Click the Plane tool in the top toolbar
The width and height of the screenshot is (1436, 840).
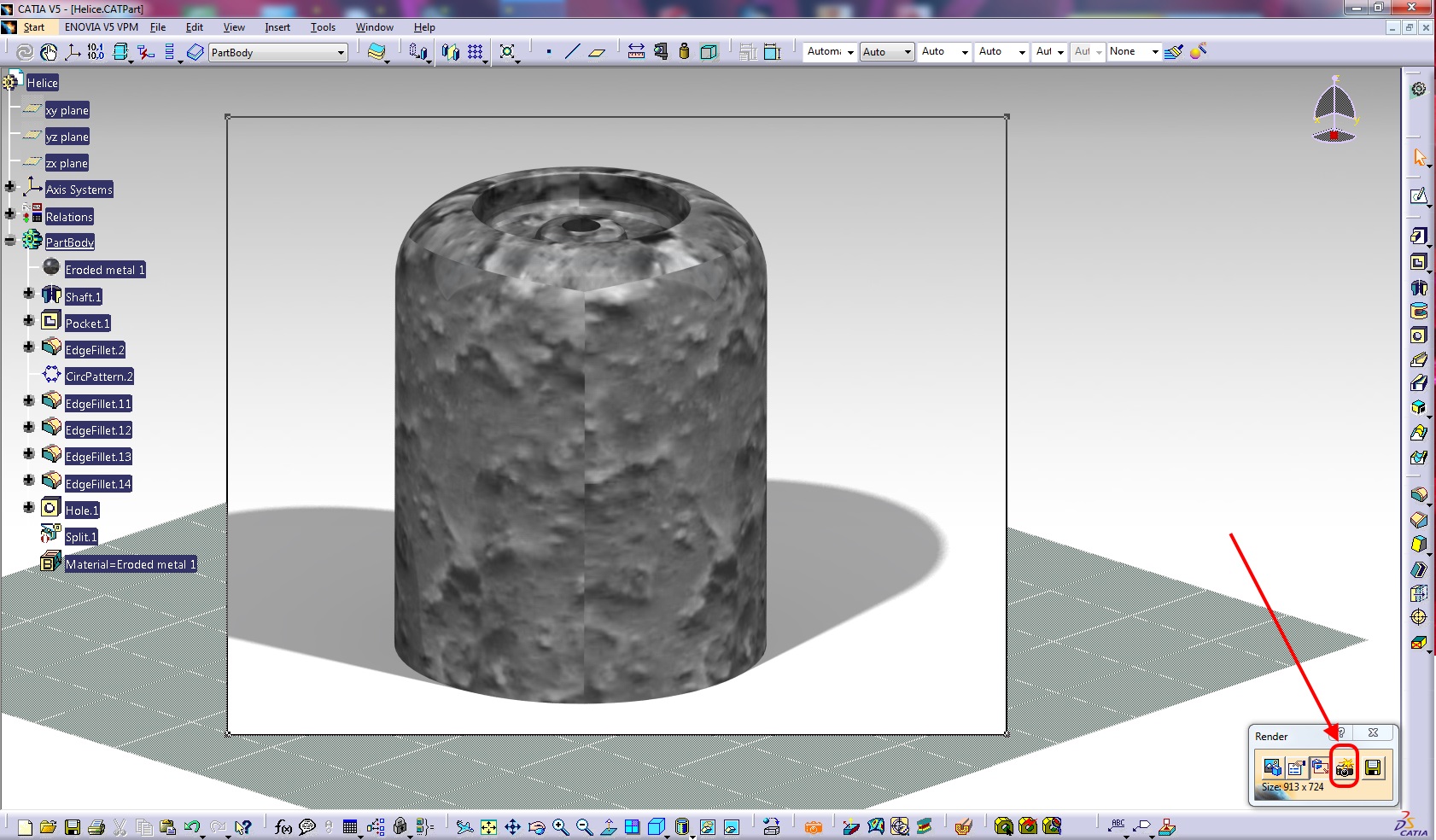(597, 52)
